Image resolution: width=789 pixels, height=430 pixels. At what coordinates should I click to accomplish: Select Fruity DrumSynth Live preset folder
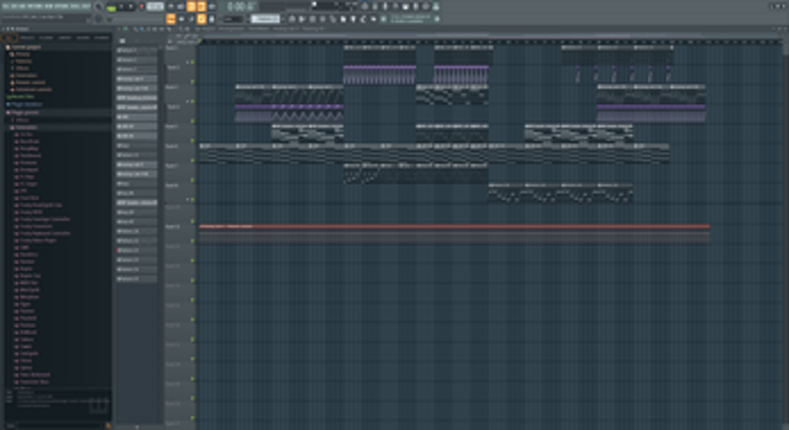click(x=41, y=205)
